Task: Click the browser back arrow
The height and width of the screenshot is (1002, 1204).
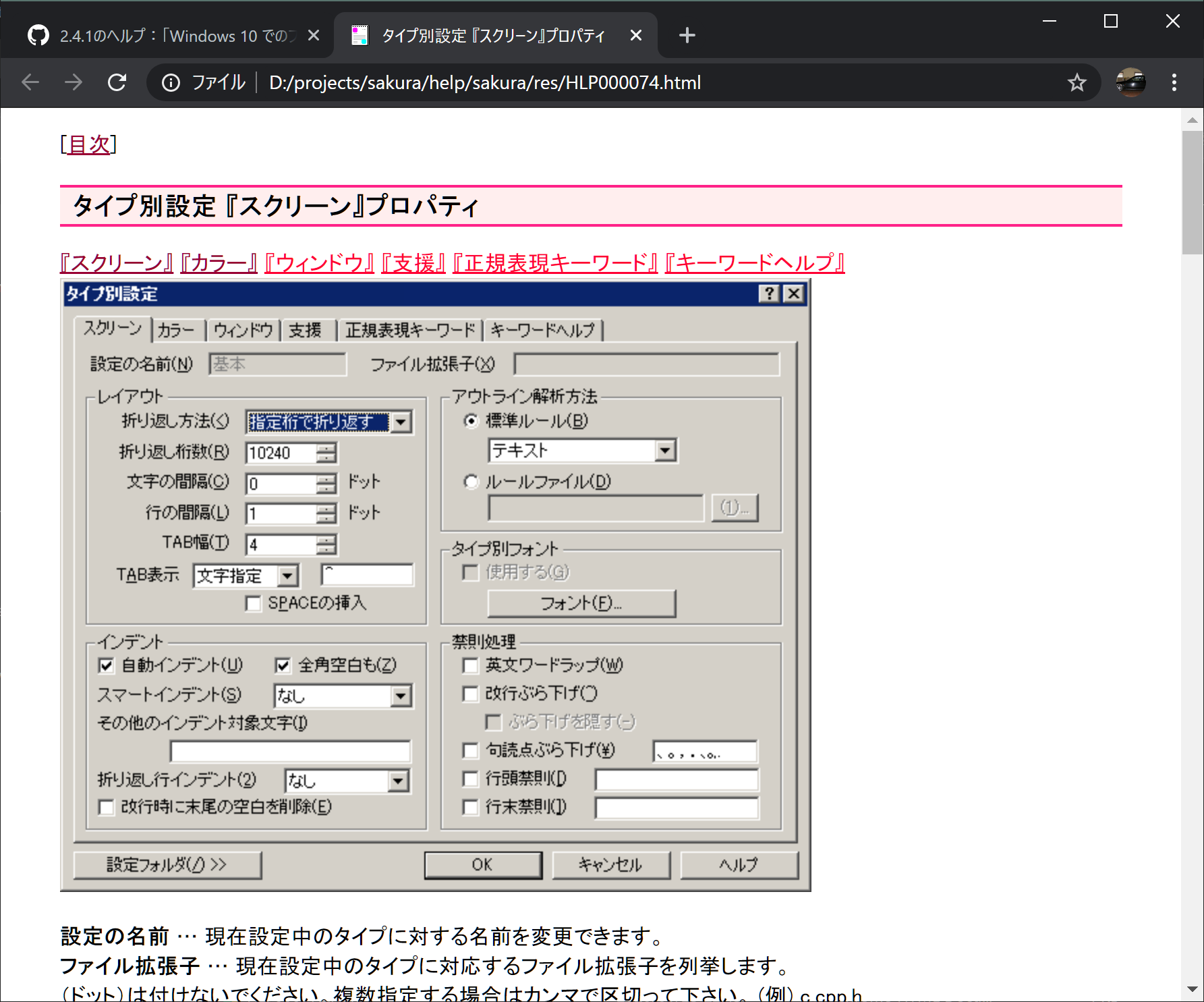Action: coord(30,82)
